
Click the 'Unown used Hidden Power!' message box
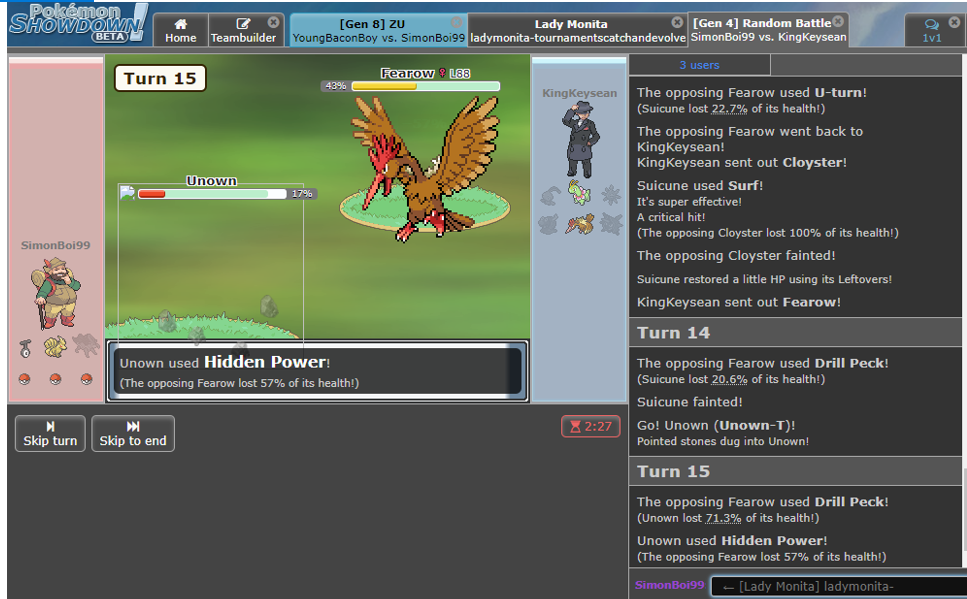[318, 371]
